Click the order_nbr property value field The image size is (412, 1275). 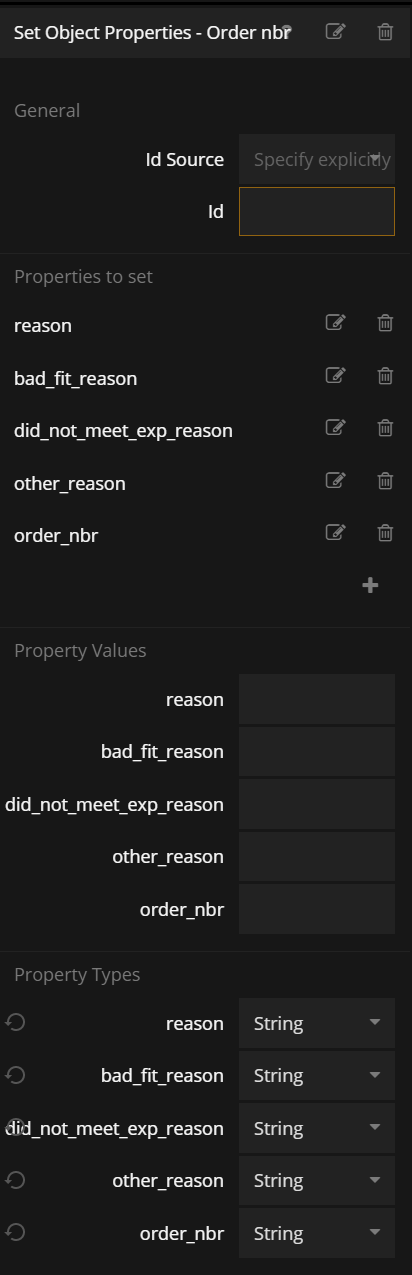[317, 909]
